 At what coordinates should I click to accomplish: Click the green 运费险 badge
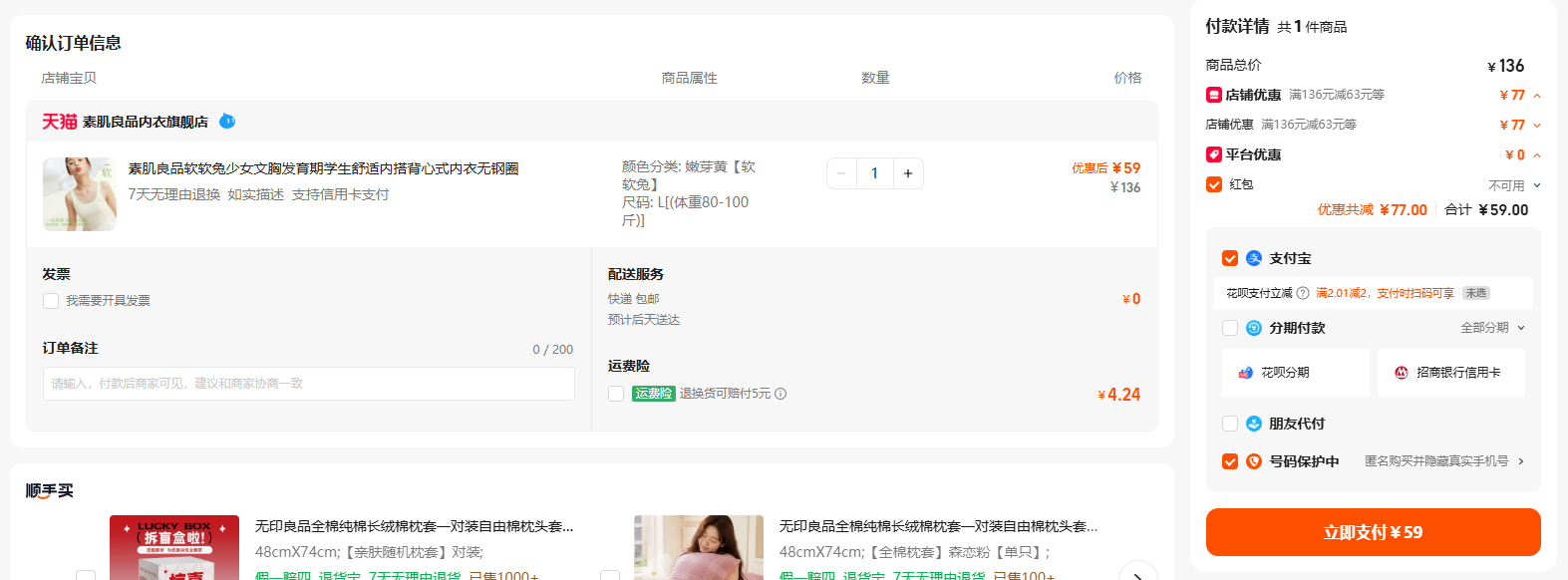tap(654, 394)
